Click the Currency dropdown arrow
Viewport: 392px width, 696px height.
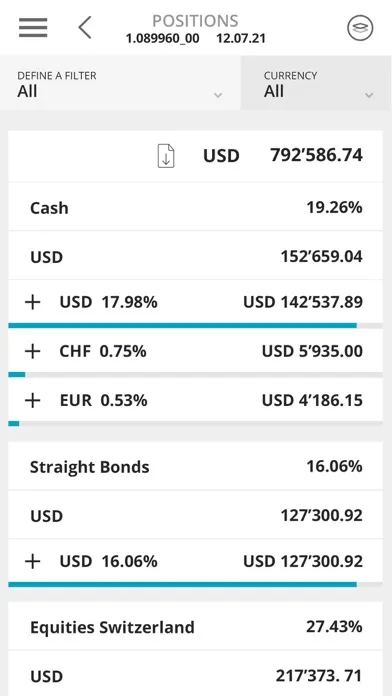point(368,95)
